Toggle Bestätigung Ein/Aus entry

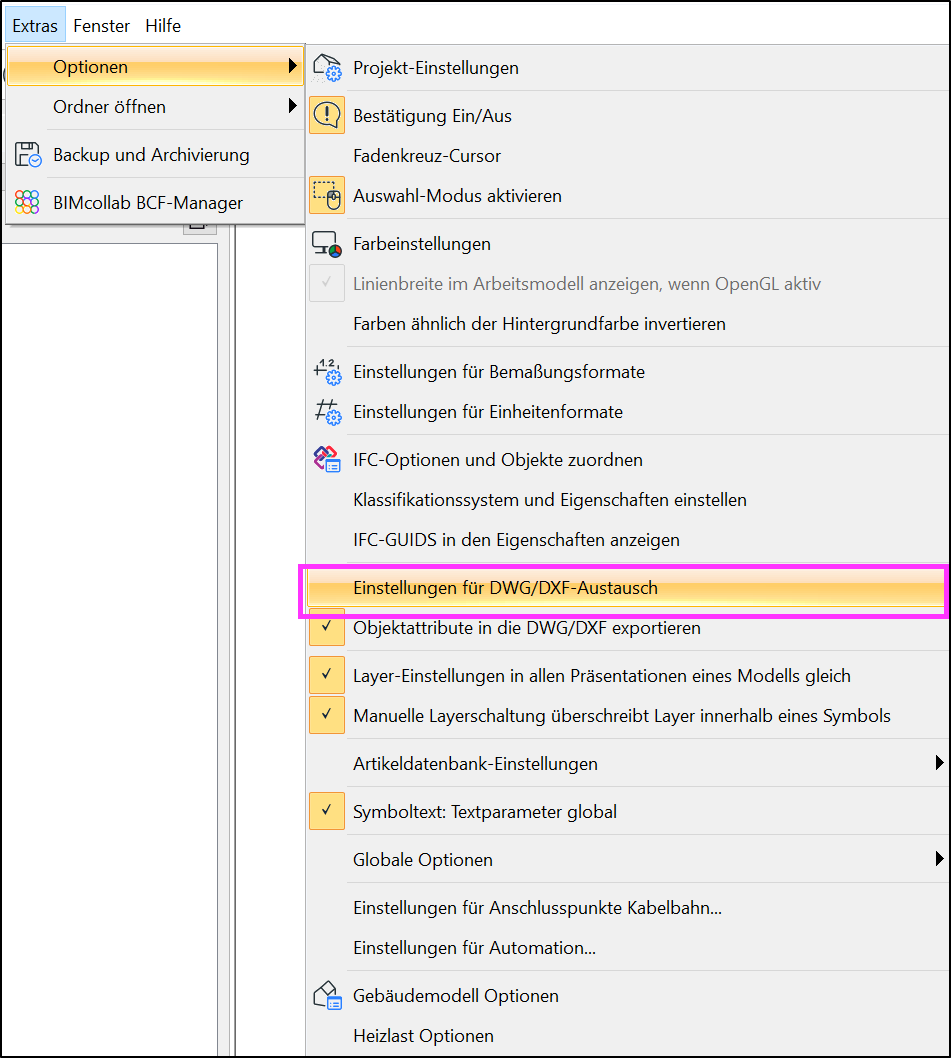tap(628, 115)
